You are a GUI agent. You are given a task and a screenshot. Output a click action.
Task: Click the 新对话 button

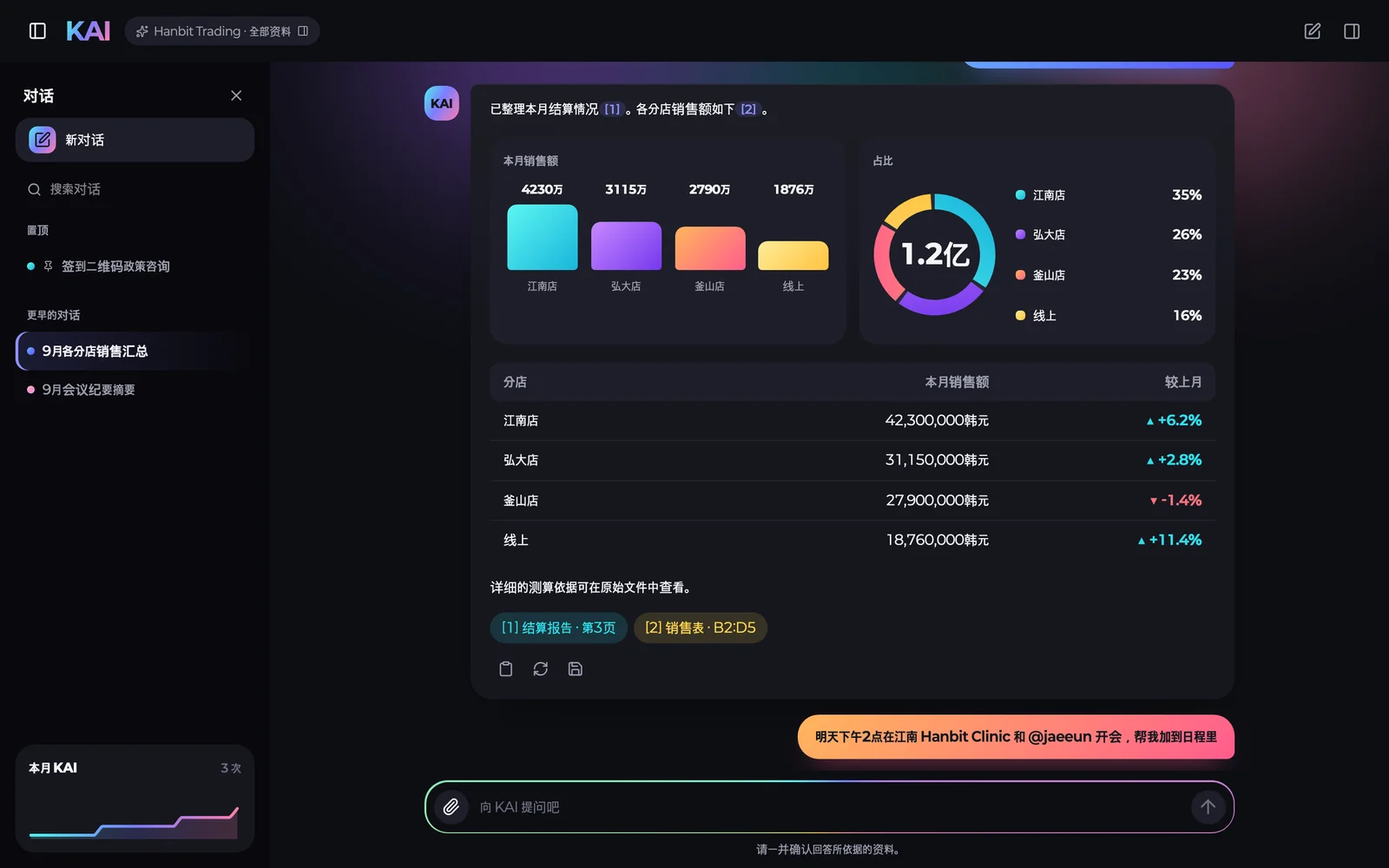click(135, 140)
